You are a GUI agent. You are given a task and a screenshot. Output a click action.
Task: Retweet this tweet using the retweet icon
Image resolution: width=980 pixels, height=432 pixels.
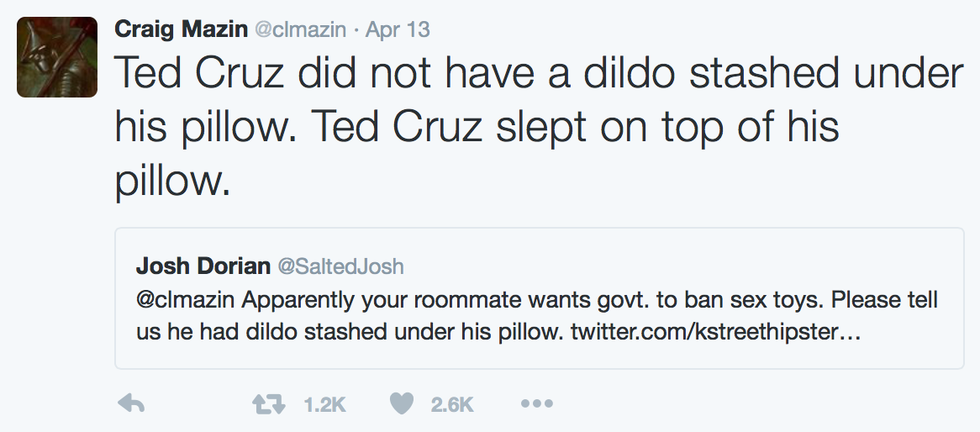pos(265,403)
